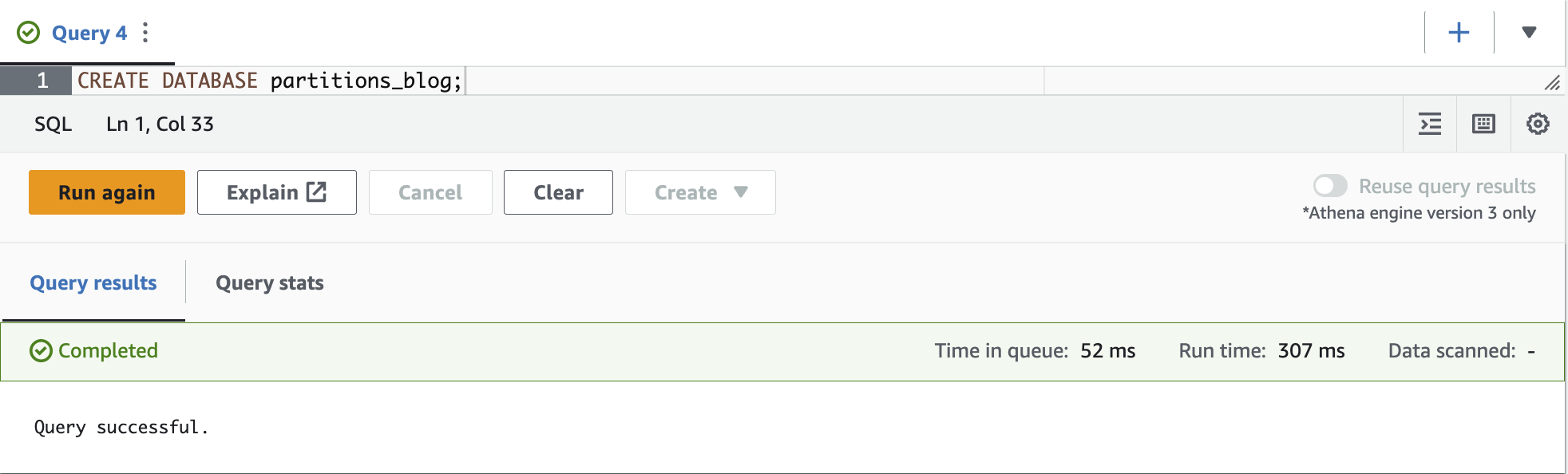Click the format query indent icon

tap(1430, 124)
